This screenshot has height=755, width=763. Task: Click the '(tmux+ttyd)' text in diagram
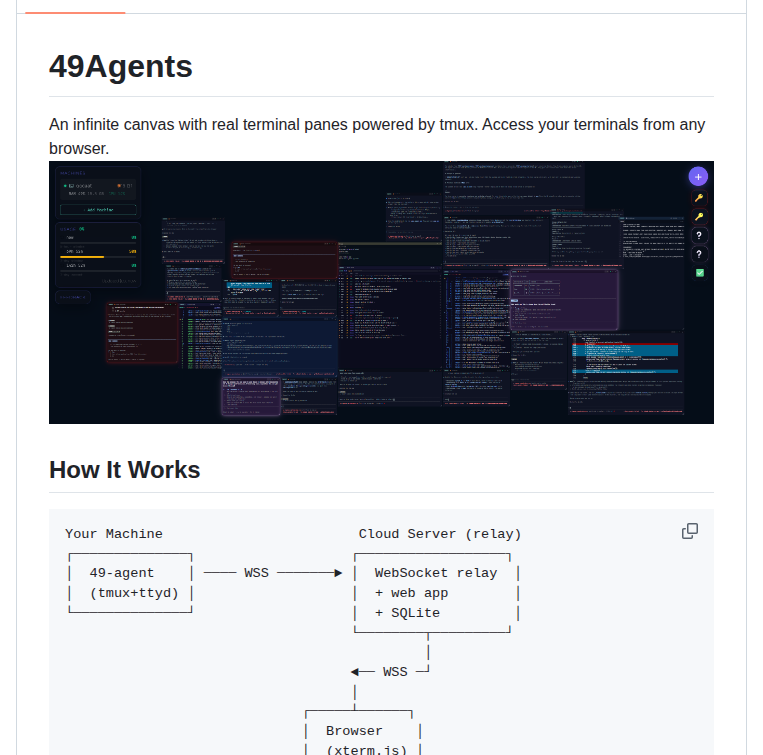click(x=134, y=593)
